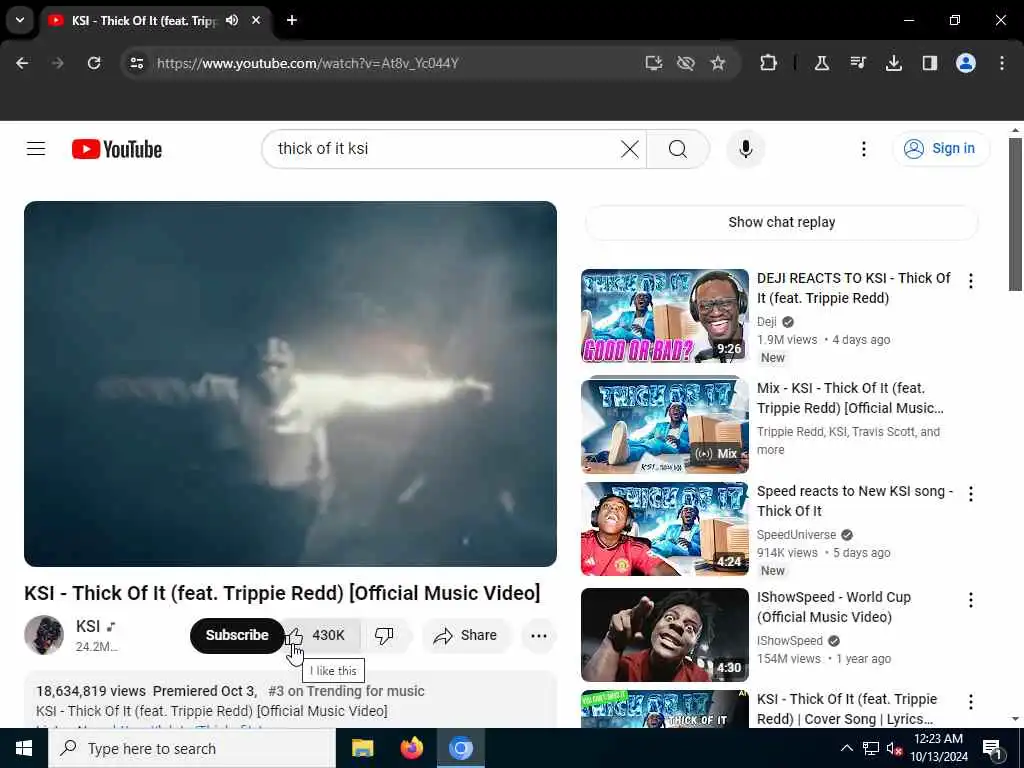
Task: Open more actions ellipsis under video
Action: pyautogui.click(x=539, y=635)
